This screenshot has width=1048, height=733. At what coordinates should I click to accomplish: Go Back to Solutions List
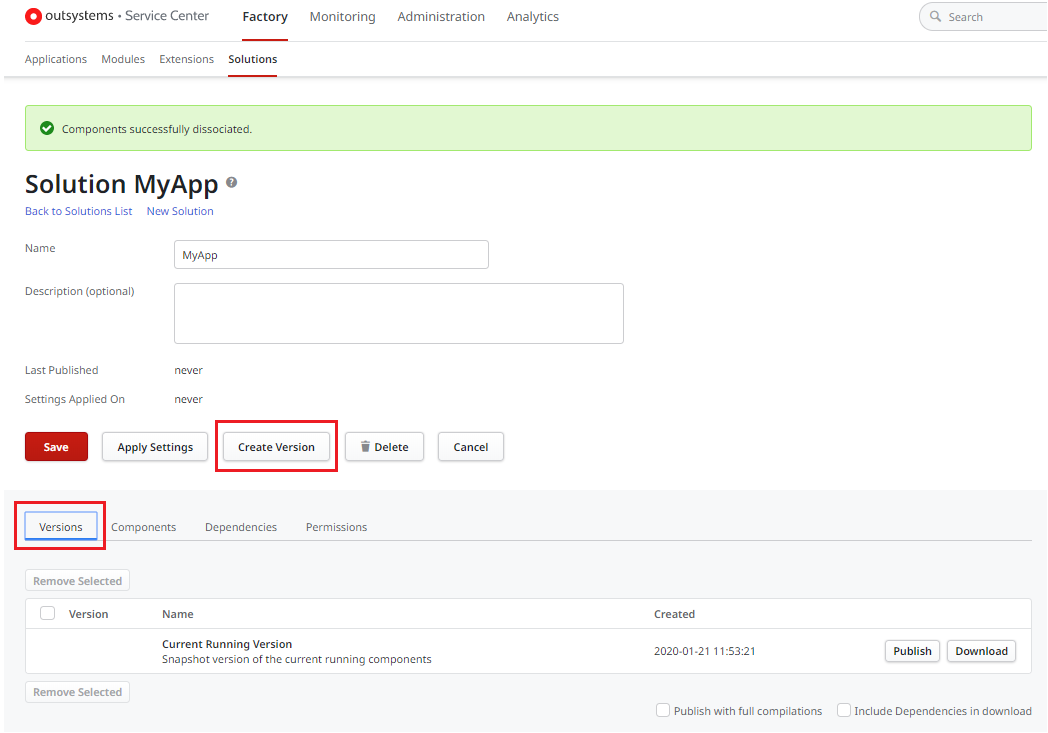pos(78,211)
